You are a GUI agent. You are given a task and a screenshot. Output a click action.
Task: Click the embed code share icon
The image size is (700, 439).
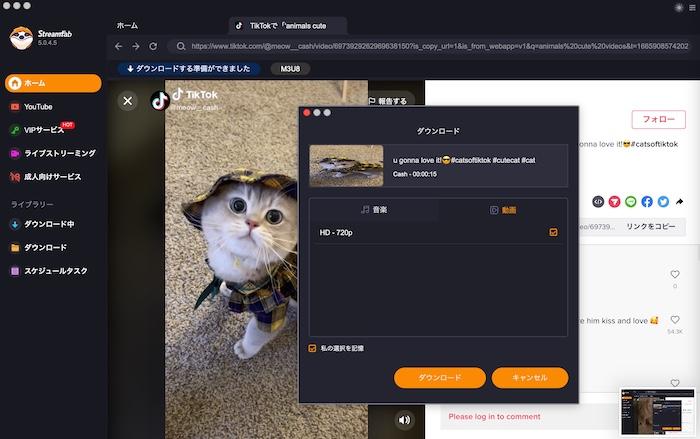(x=598, y=202)
